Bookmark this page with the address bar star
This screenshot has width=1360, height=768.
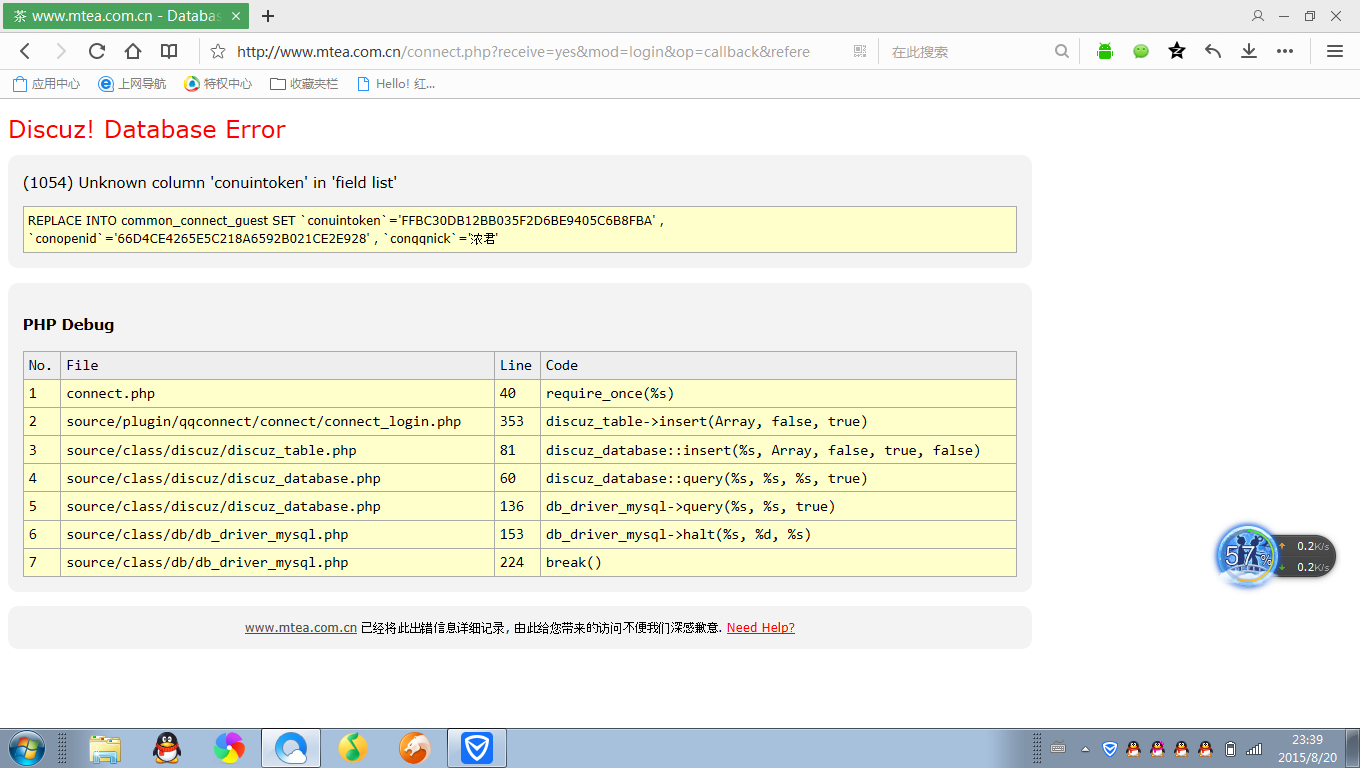pos(218,51)
